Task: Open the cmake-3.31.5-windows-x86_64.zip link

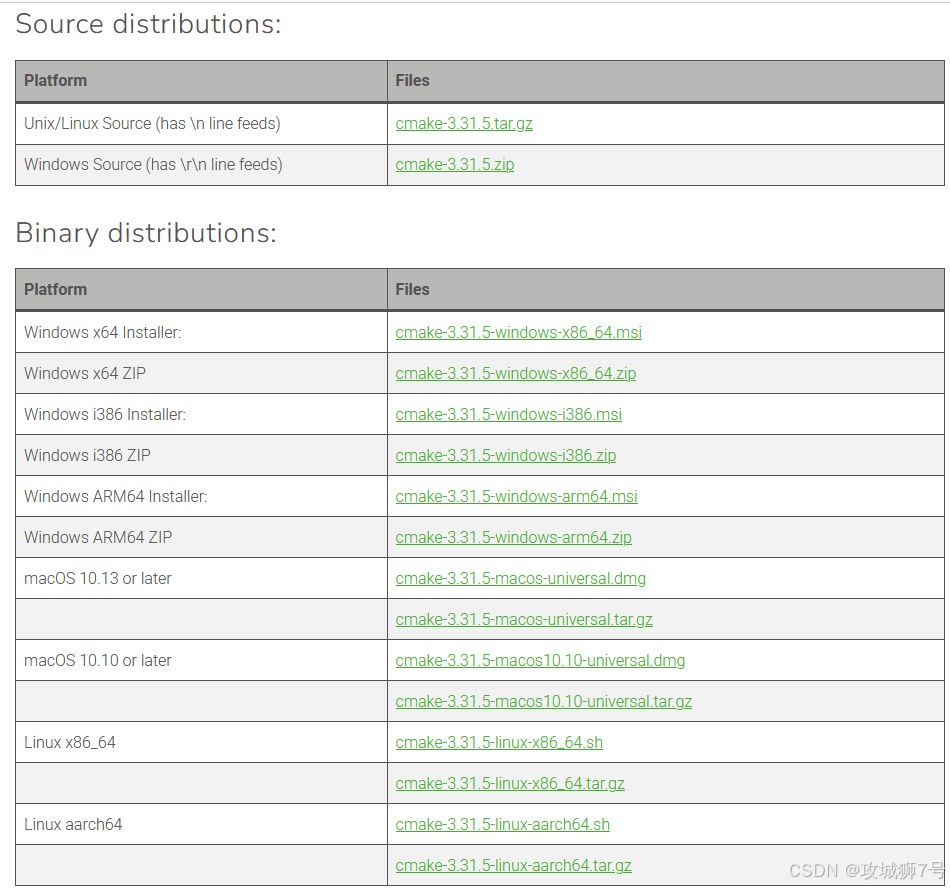Action: coord(516,374)
